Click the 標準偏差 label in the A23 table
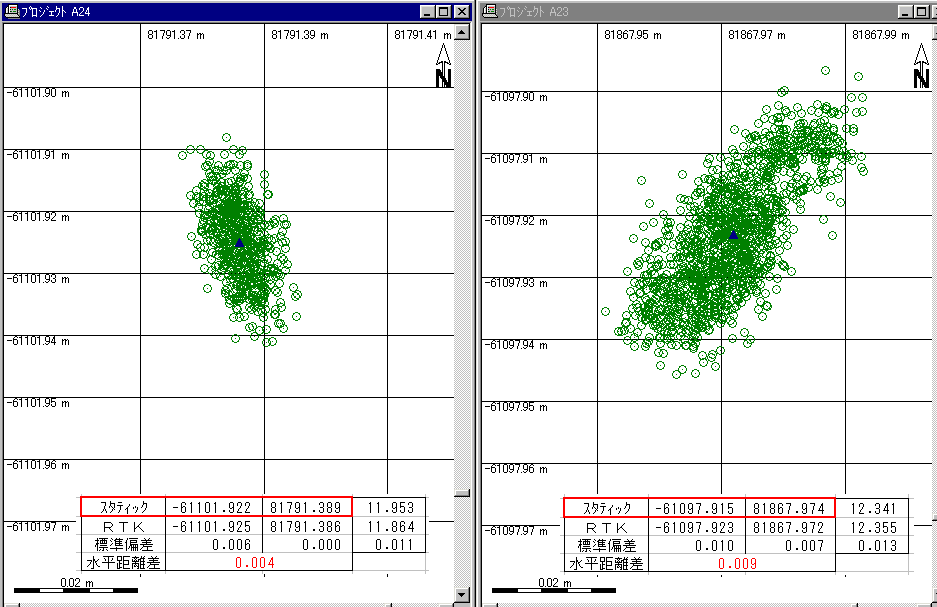The image size is (937, 607). (x=607, y=545)
